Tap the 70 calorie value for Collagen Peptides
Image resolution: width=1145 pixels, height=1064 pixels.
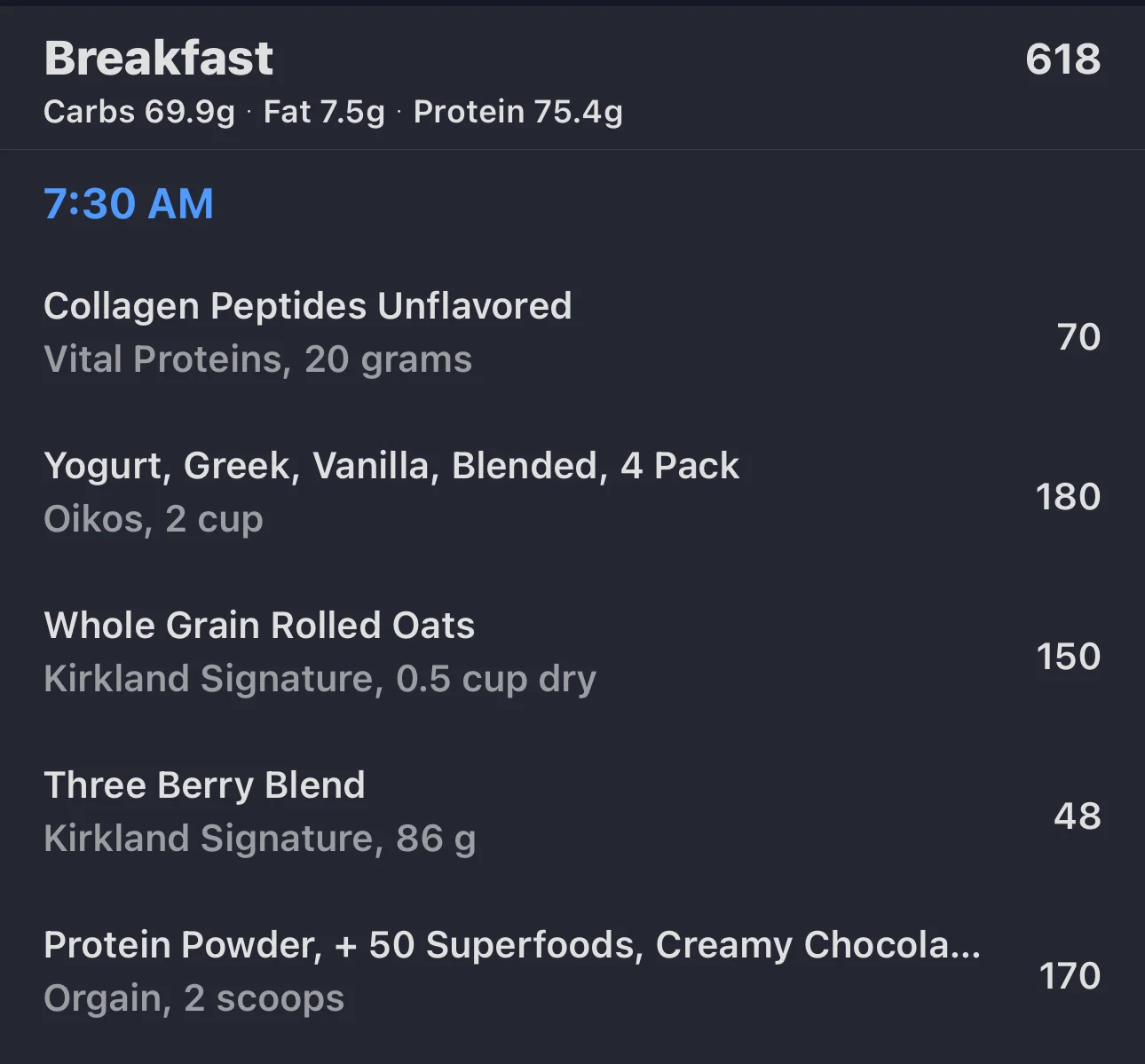click(x=1078, y=337)
